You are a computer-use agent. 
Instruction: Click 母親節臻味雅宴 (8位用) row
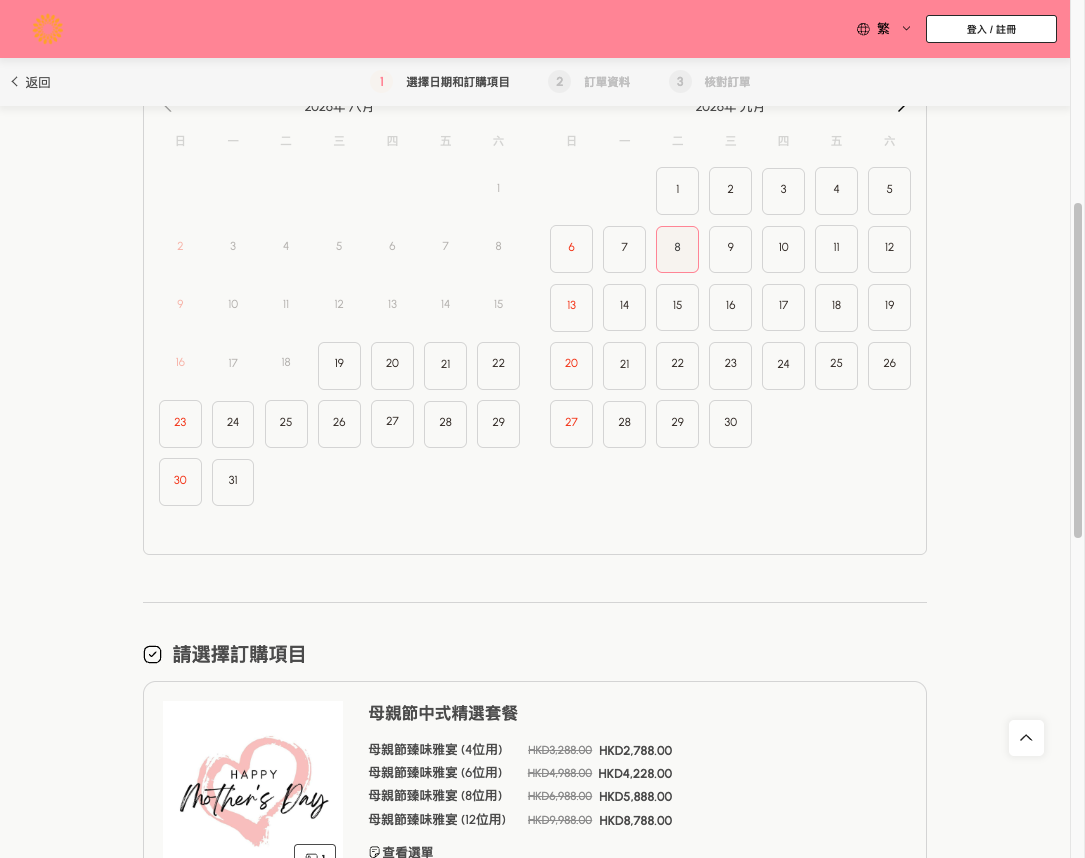tap(520, 796)
